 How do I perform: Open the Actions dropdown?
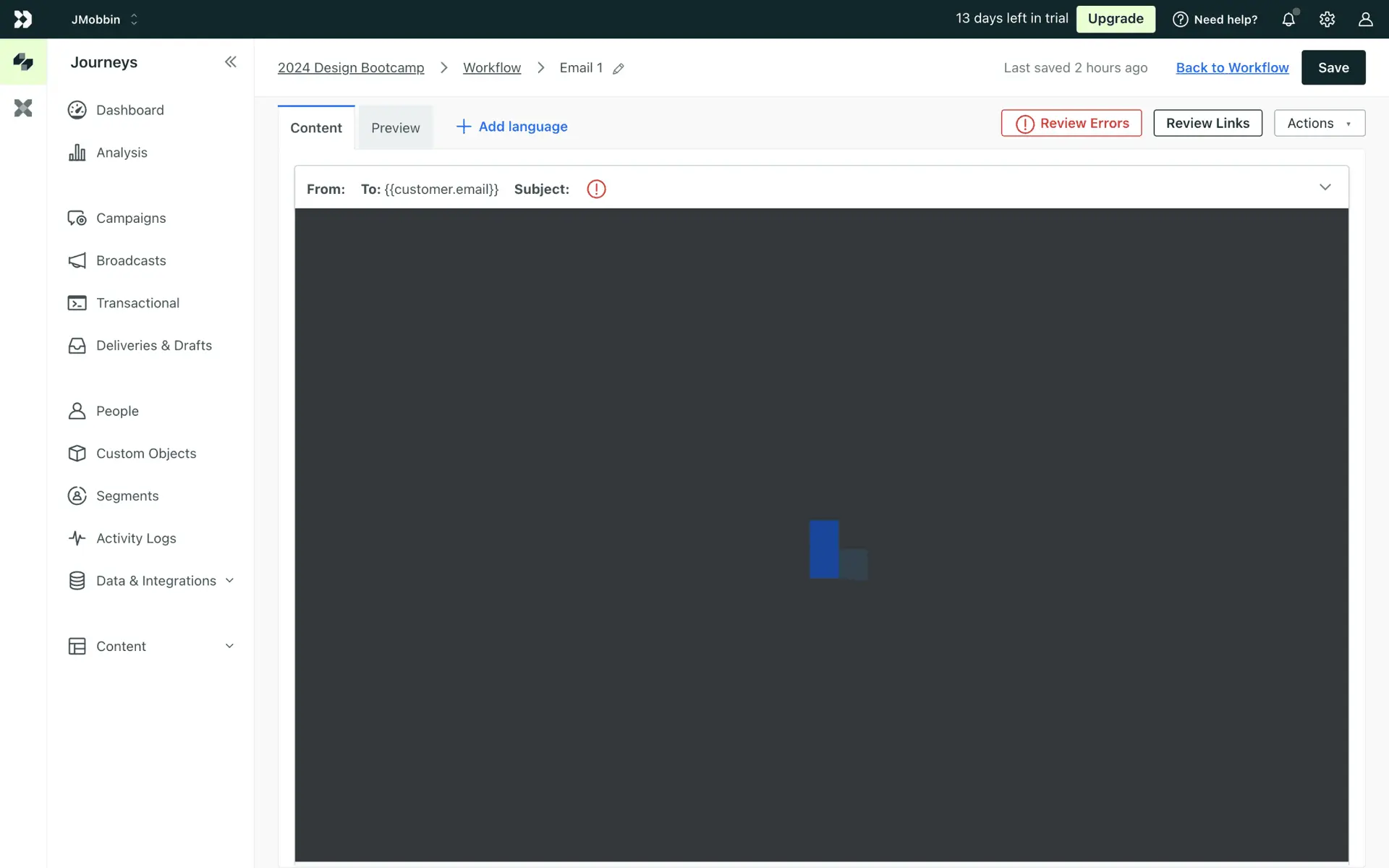coord(1319,123)
